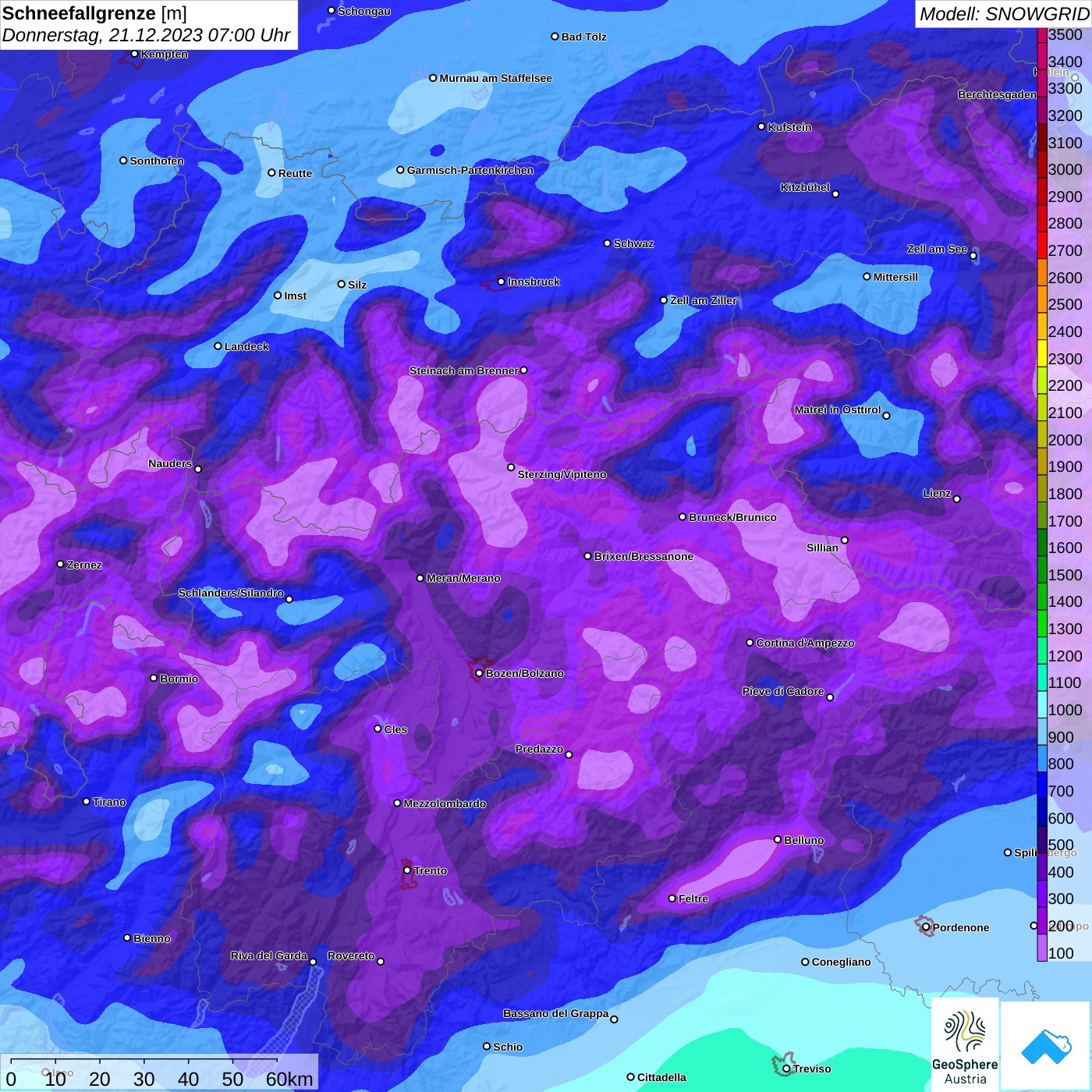
Task: Click the GeoSphere Austria logo
Action: coord(965,1045)
